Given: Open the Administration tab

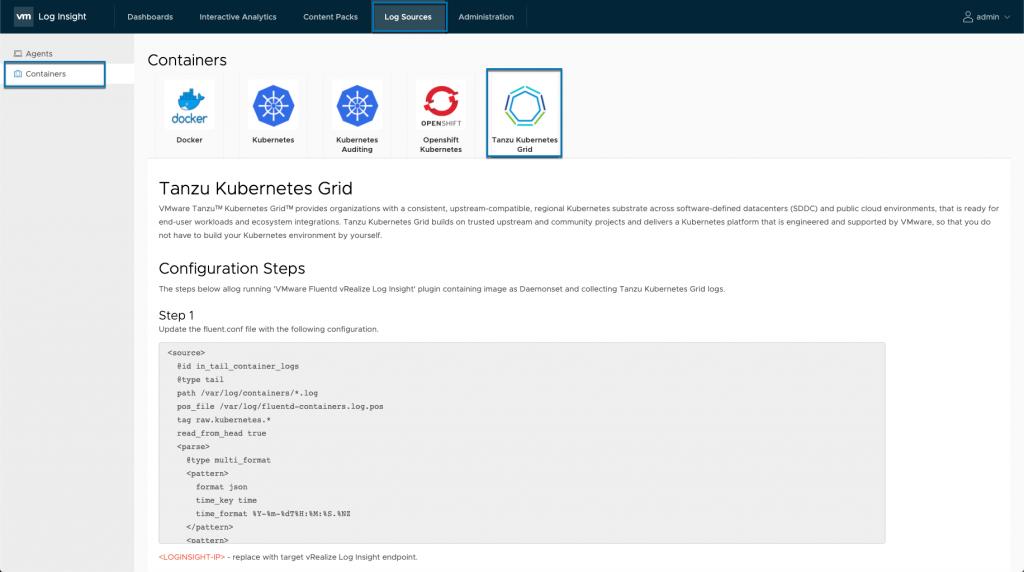Looking at the screenshot, I should pyautogui.click(x=486, y=17).
